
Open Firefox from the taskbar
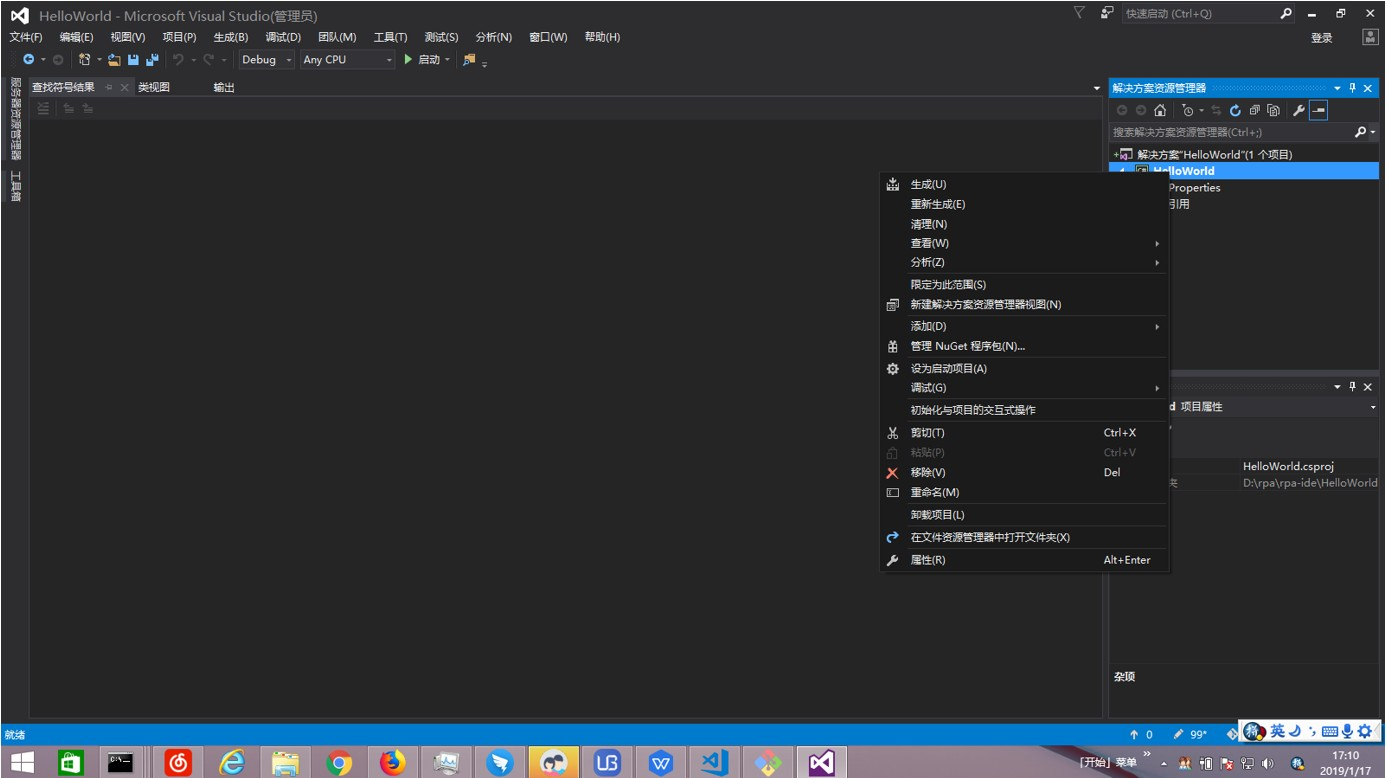point(393,763)
